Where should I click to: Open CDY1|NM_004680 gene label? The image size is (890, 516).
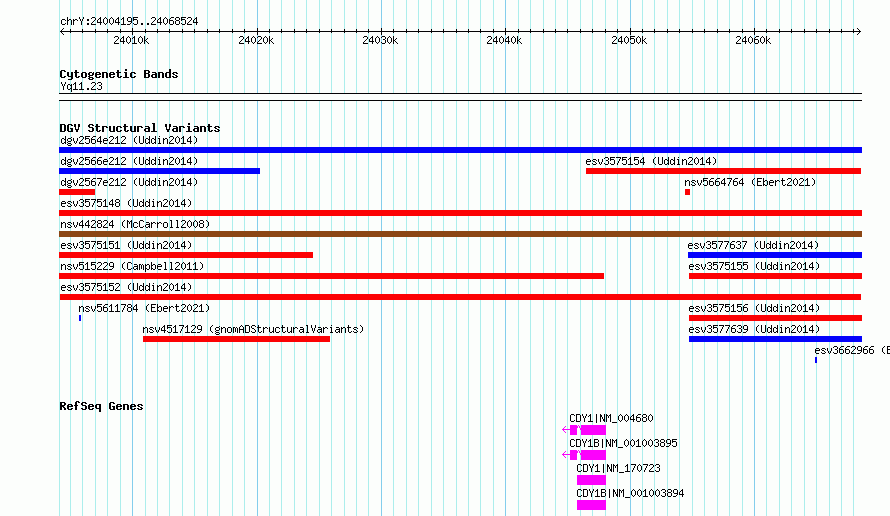pos(611,418)
